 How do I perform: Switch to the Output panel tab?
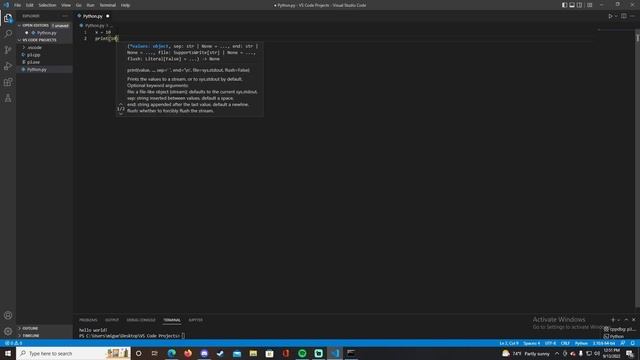tap(112, 320)
